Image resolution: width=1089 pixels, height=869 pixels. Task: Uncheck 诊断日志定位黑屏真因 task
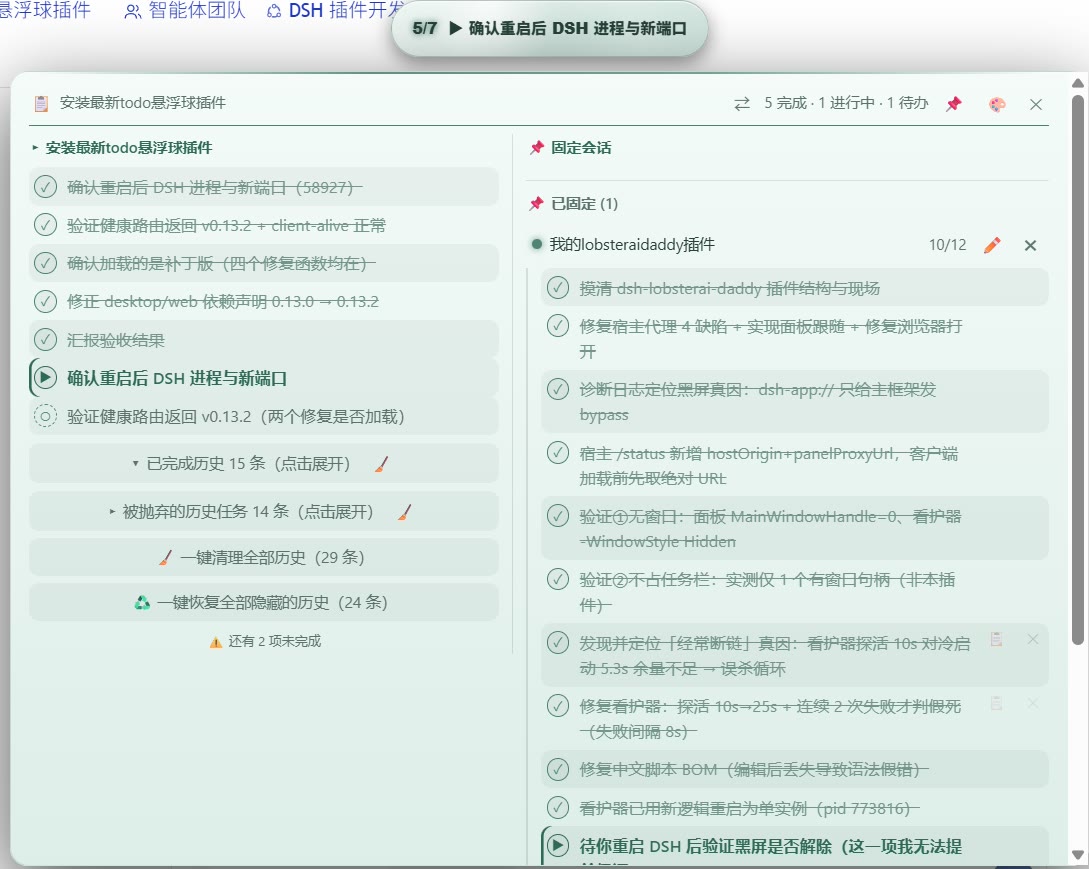[x=558, y=389]
